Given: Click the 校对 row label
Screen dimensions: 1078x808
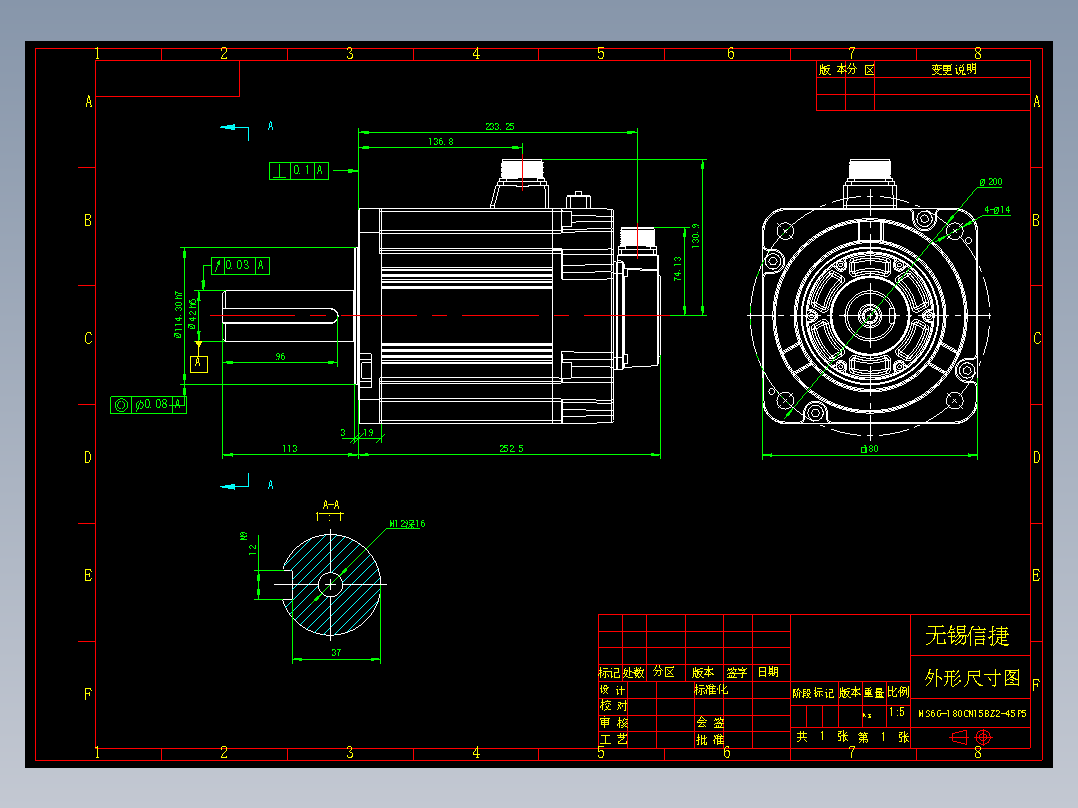Looking at the screenshot, I should coord(613,706).
